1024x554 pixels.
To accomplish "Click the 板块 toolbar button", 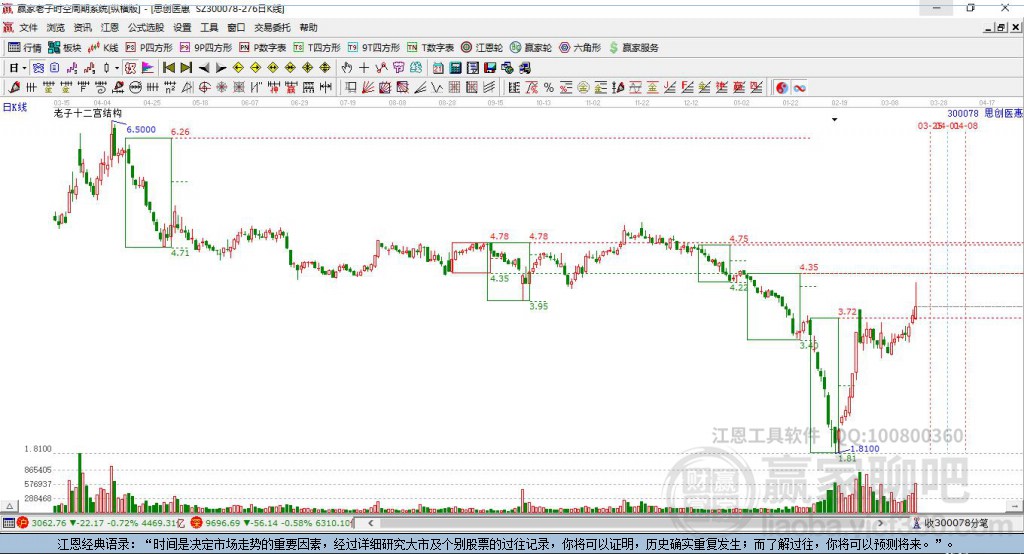I will point(65,48).
